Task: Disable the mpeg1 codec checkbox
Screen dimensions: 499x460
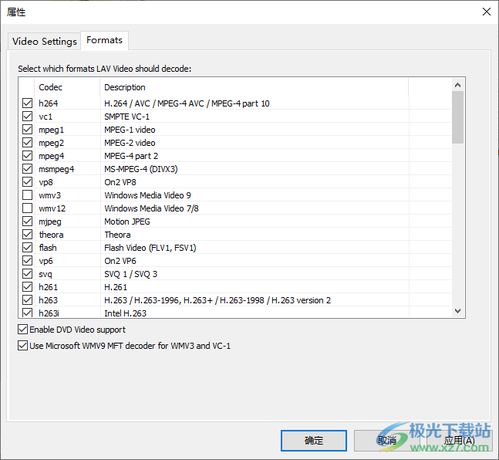Action: [x=27, y=129]
